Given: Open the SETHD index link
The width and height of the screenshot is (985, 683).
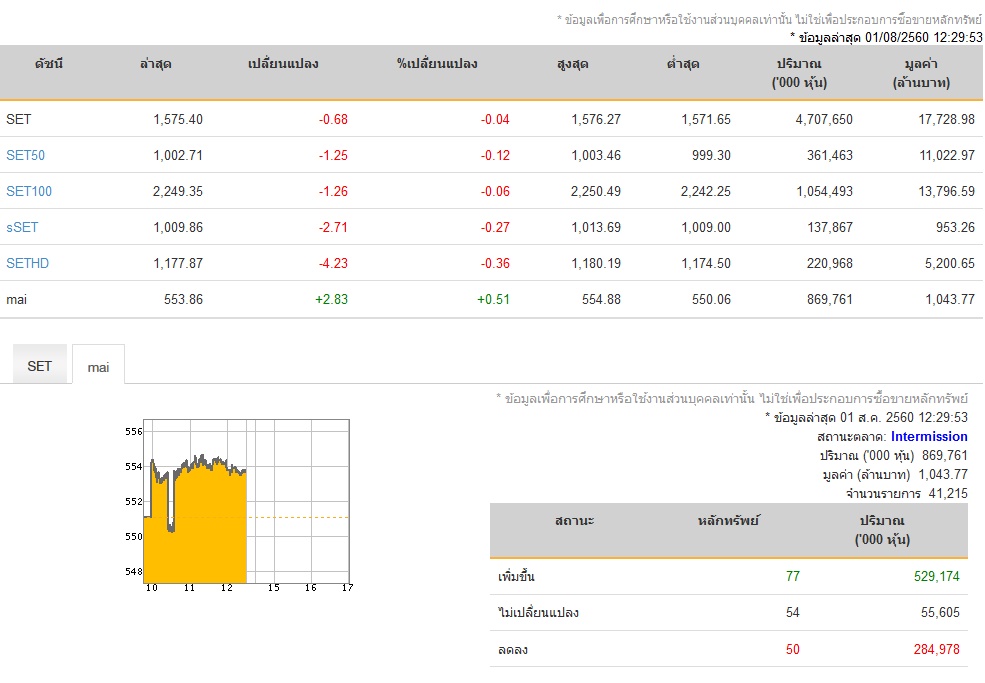Looking at the screenshot, I should click(27, 263).
